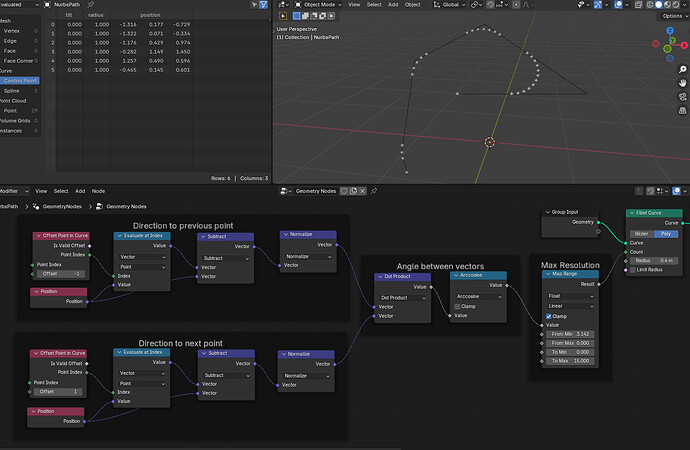The height and width of the screenshot is (450, 690).
Task: Uncheck Clamp in Map Range node
Action: (549, 316)
